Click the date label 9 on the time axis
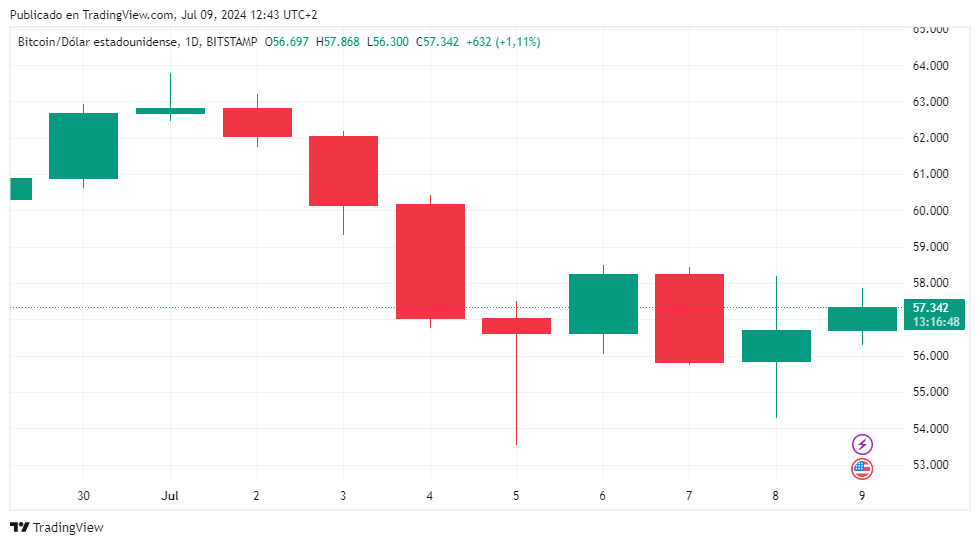Screen dimensions: 980x545 pyautogui.click(x=862, y=496)
